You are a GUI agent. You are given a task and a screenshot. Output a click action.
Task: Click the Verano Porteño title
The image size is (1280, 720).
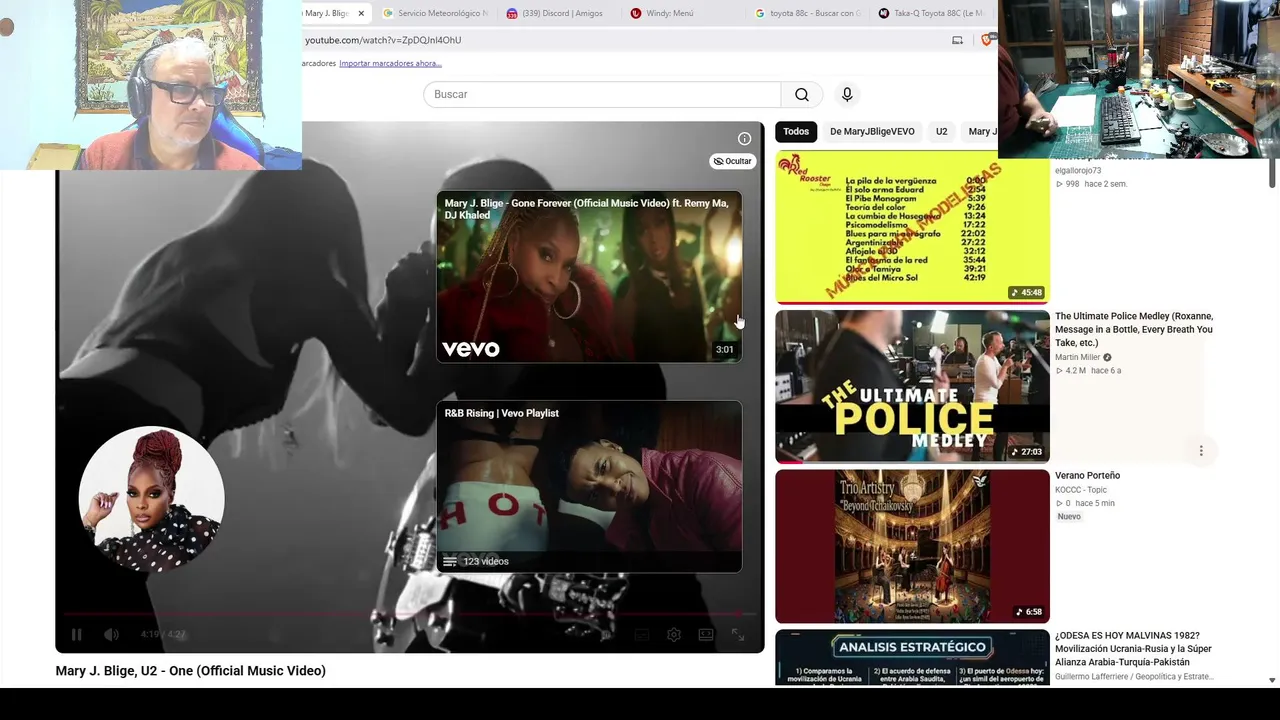(1087, 476)
